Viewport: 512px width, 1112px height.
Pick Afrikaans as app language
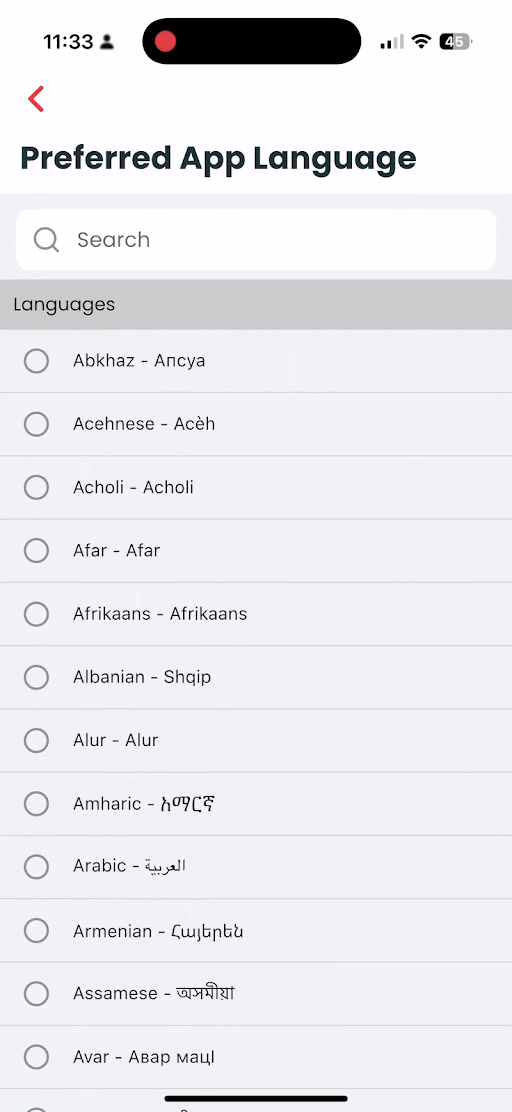pyautogui.click(x=256, y=614)
